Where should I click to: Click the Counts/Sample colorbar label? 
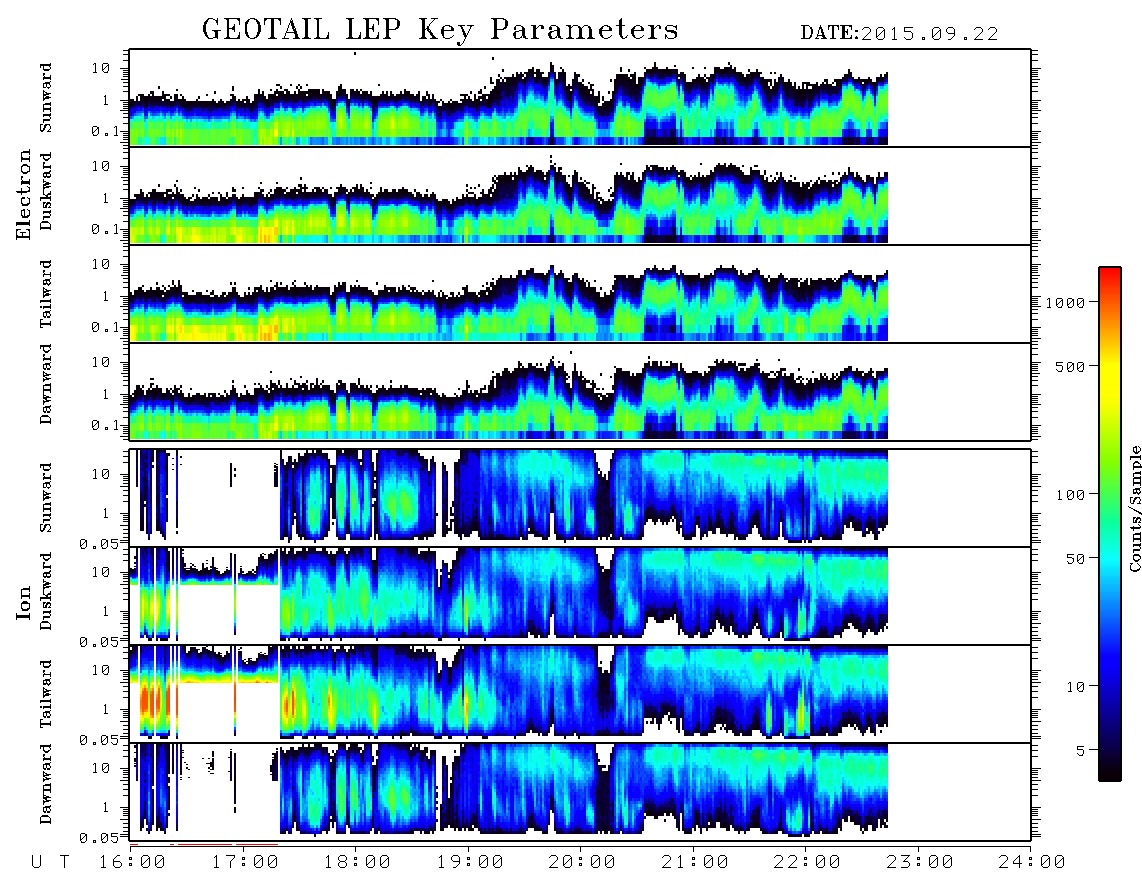(1134, 508)
